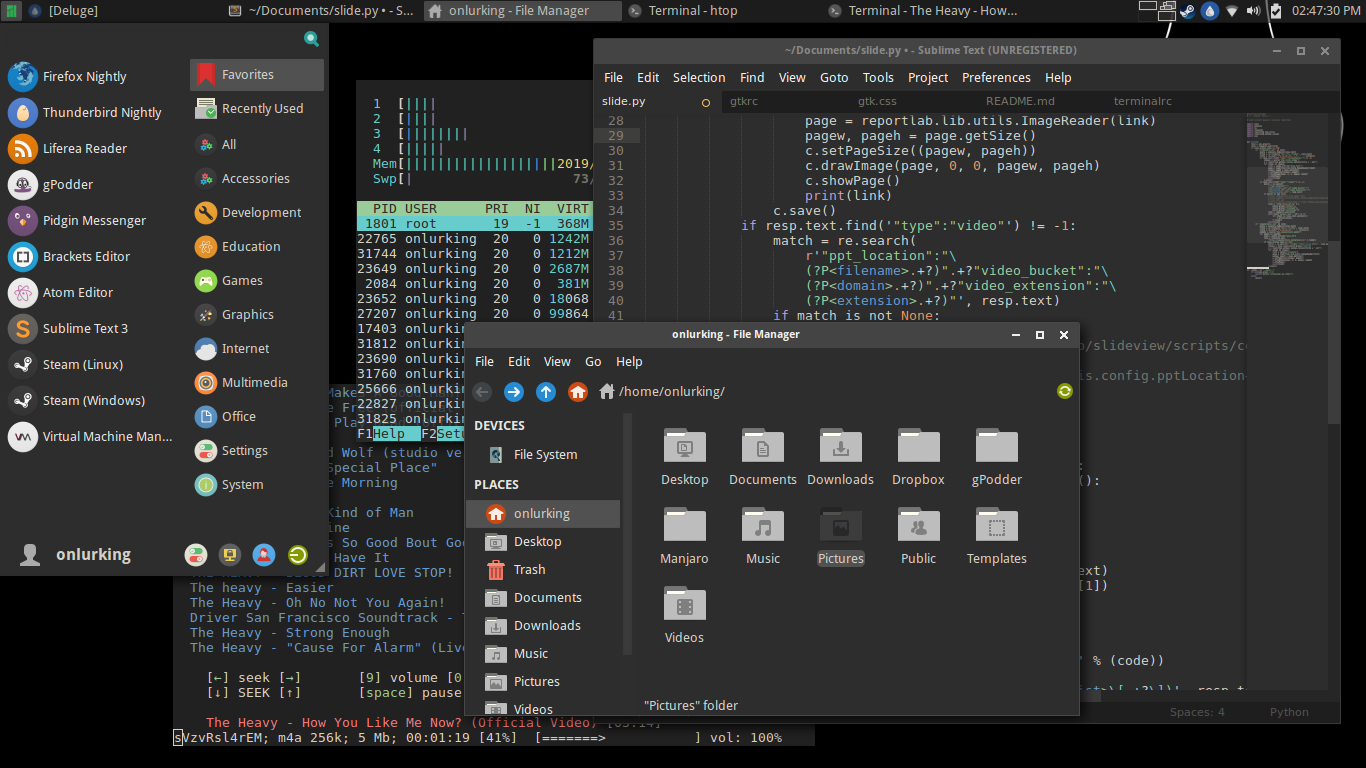Click the forward arrow in File Manager

[x=514, y=392]
